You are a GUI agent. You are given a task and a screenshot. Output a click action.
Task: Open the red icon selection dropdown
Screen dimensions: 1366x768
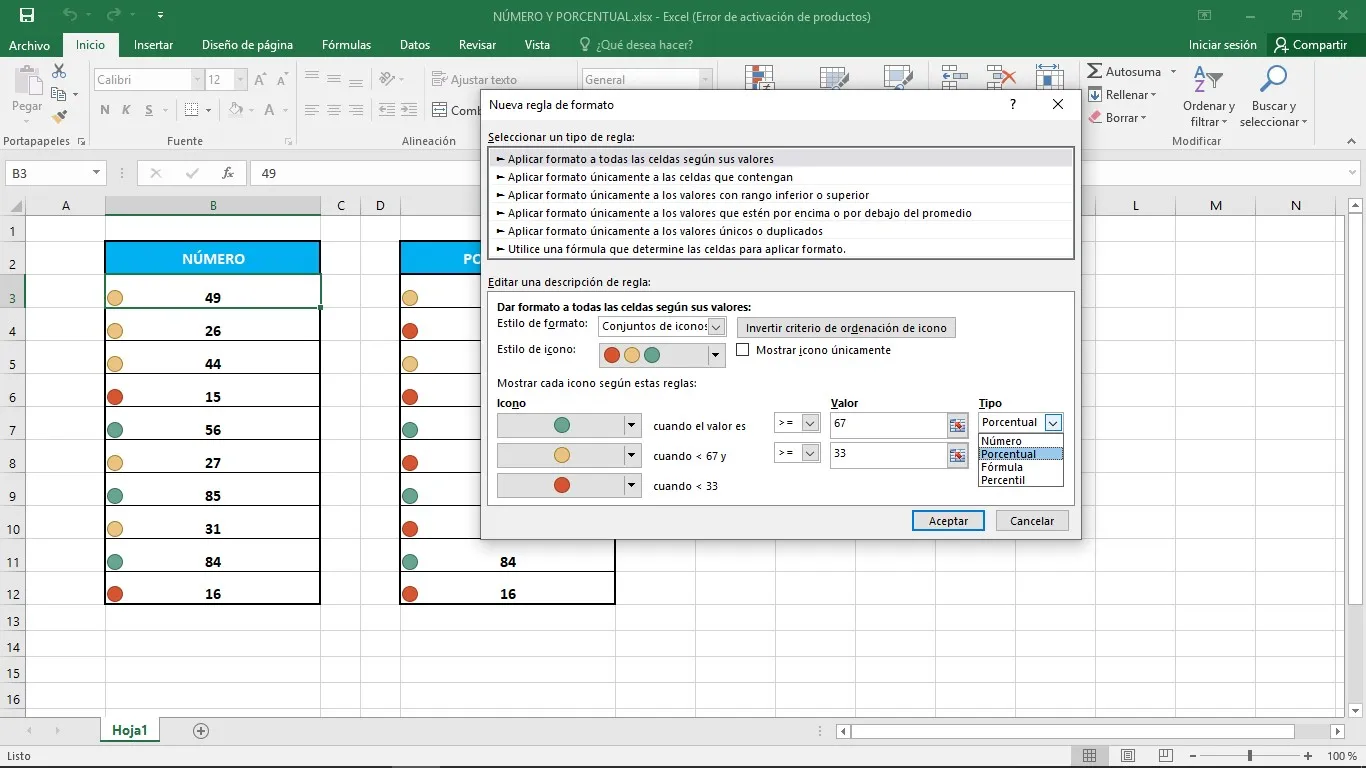coord(631,486)
